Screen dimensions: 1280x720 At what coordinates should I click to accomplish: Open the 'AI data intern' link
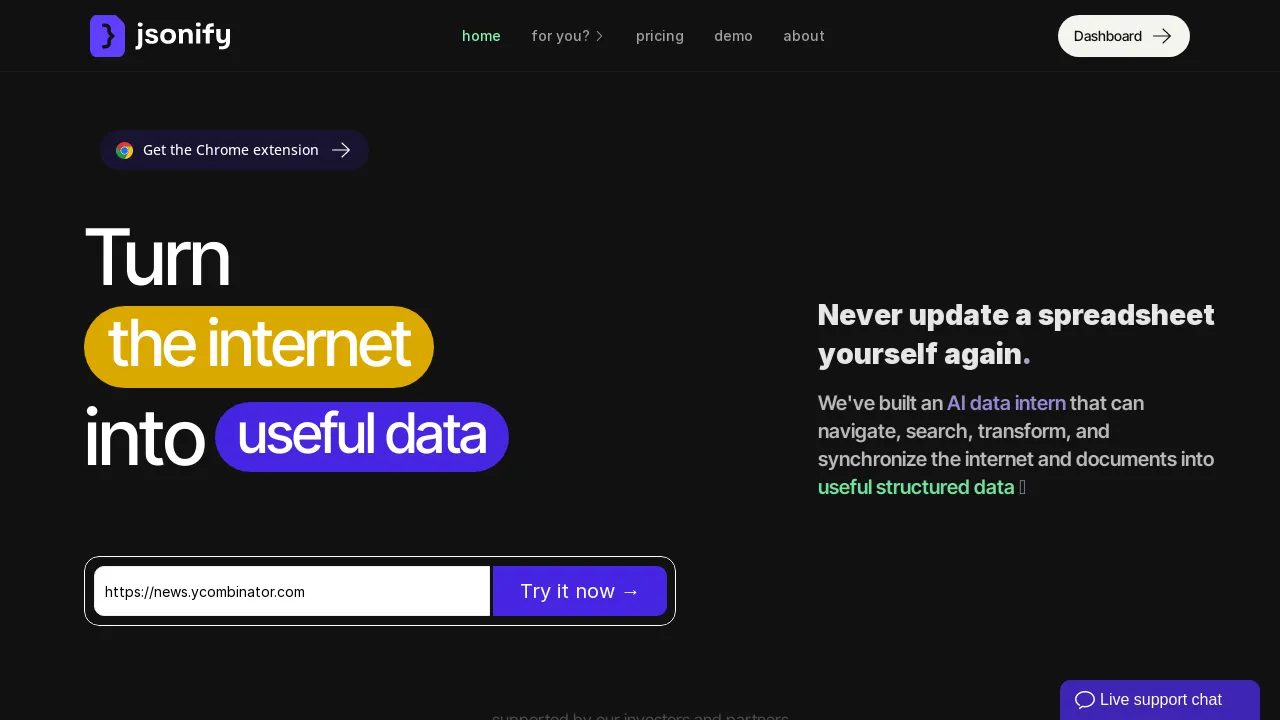tap(1006, 403)
